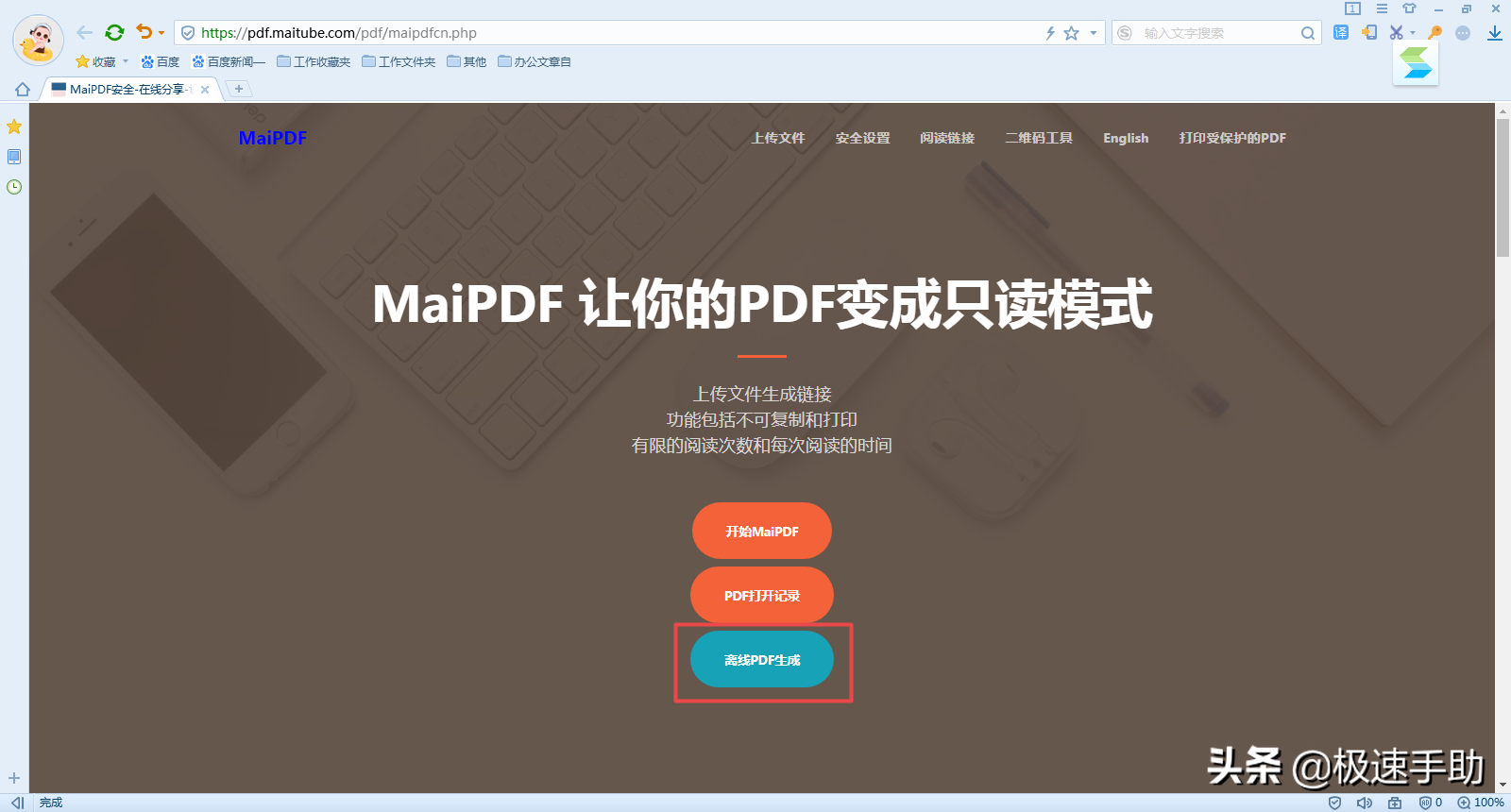Screen dimensions: 1511x812
Task: Open the screenshot scissors tool
Action: 1396,32
